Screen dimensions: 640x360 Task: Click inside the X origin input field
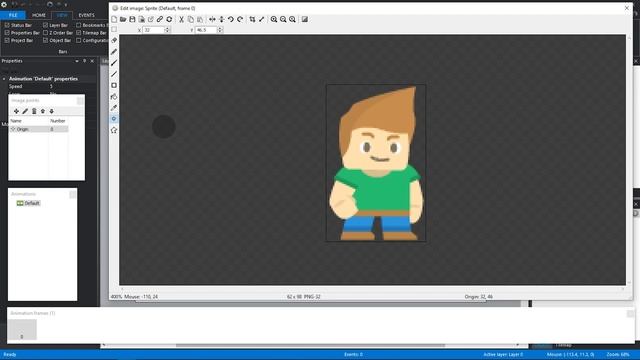pyautogui.click(x=153, y=30)
